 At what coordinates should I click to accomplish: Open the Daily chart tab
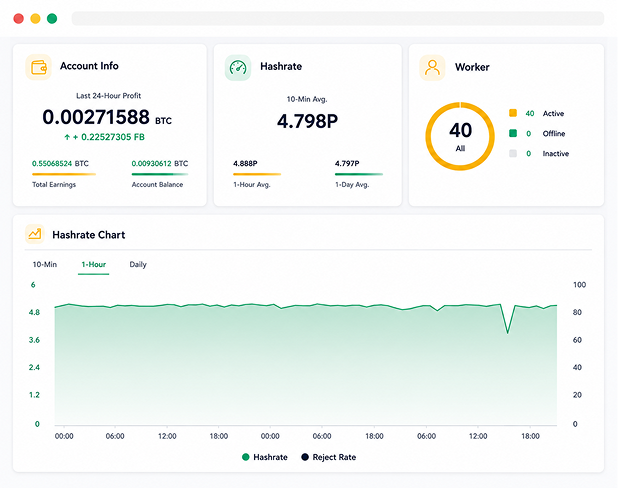pos(138,264)
